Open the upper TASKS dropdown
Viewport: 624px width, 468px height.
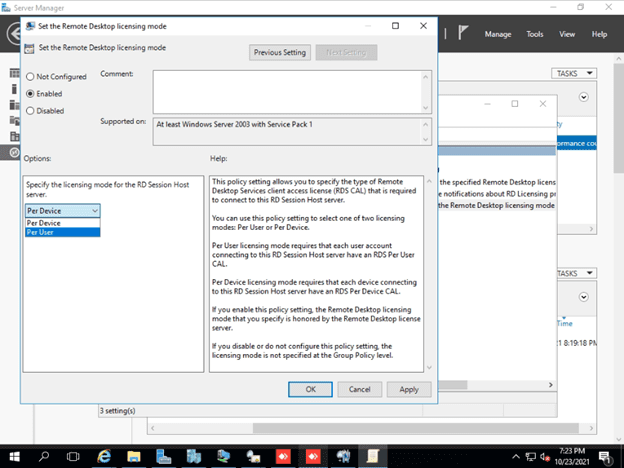[574, 74]
